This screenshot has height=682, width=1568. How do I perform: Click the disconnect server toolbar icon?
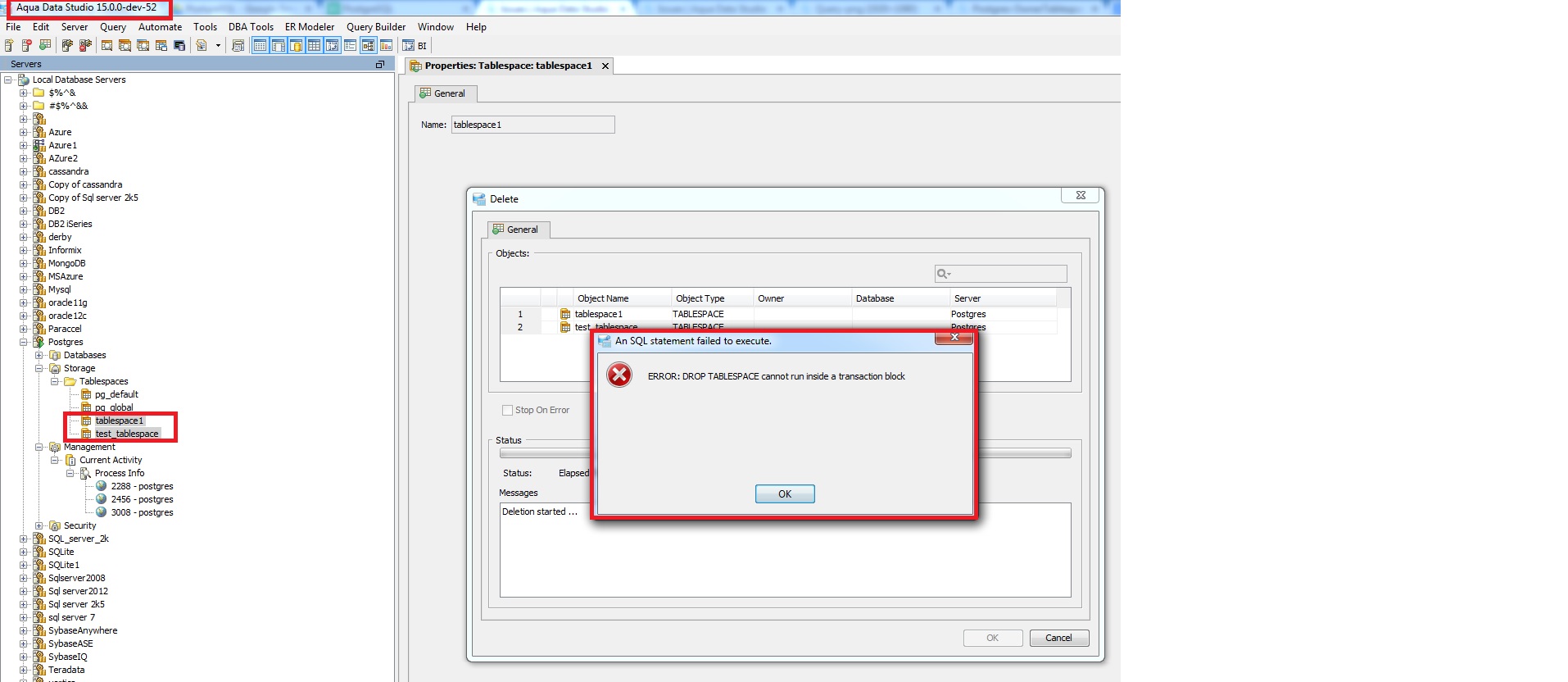(x=85, y=45)
